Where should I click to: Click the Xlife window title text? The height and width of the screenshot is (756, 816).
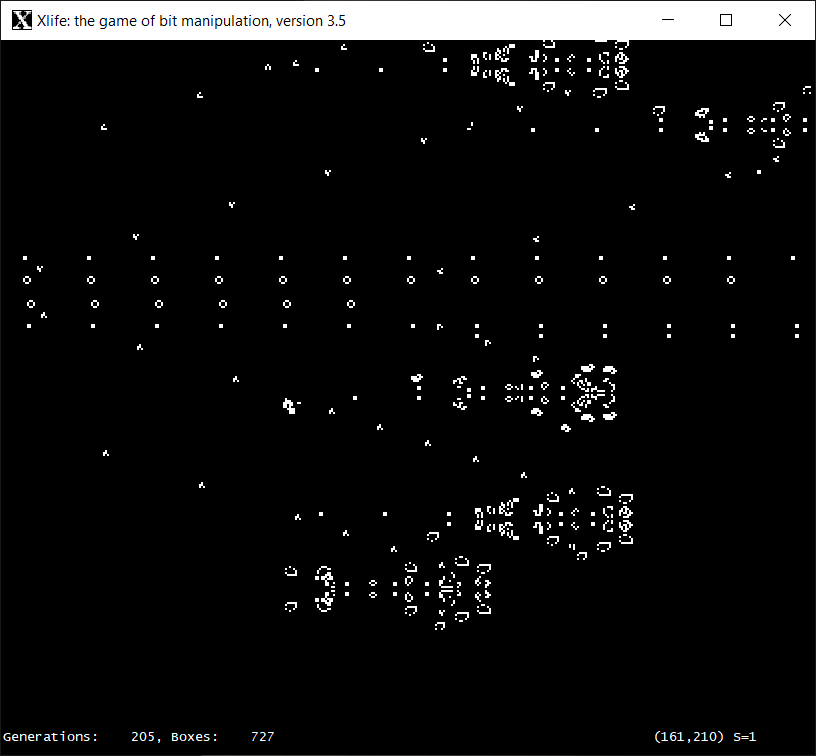pyautogui.click(x=191, y=20)
